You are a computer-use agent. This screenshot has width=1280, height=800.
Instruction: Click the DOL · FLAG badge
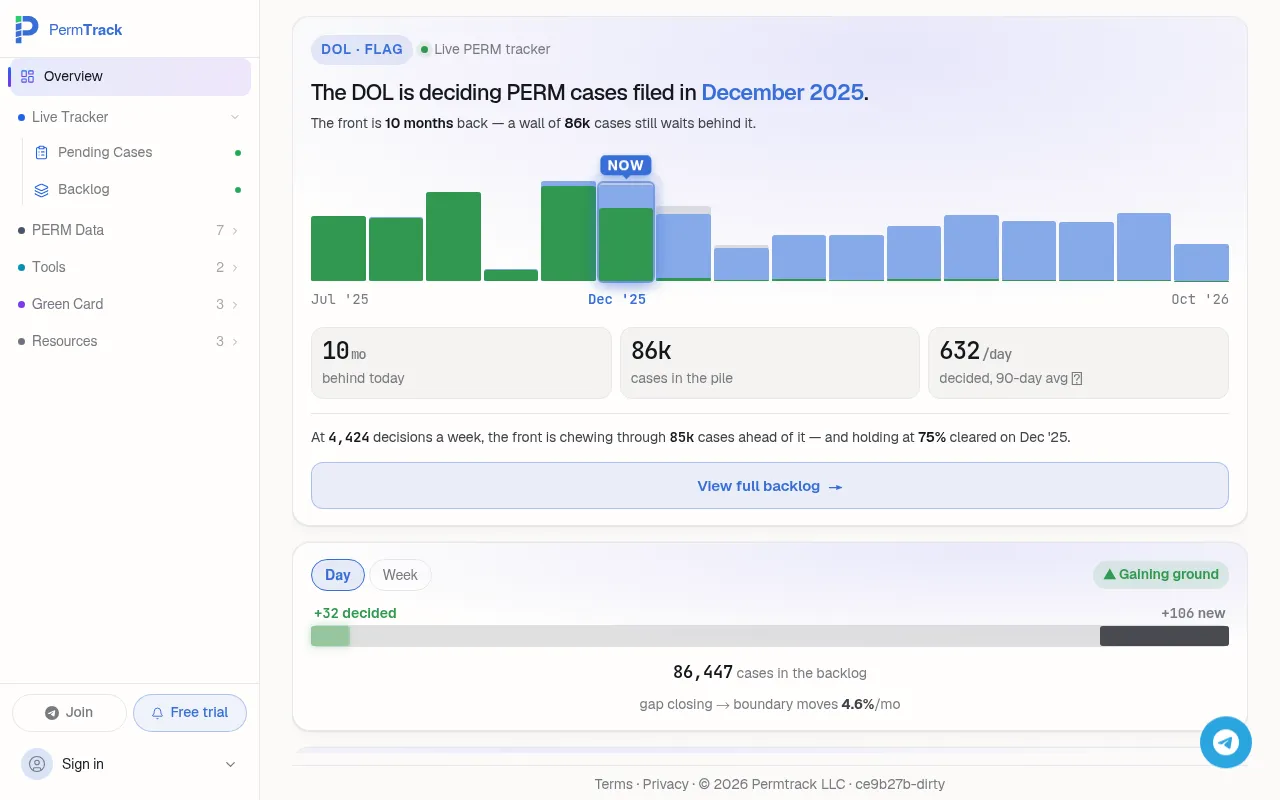362,49
